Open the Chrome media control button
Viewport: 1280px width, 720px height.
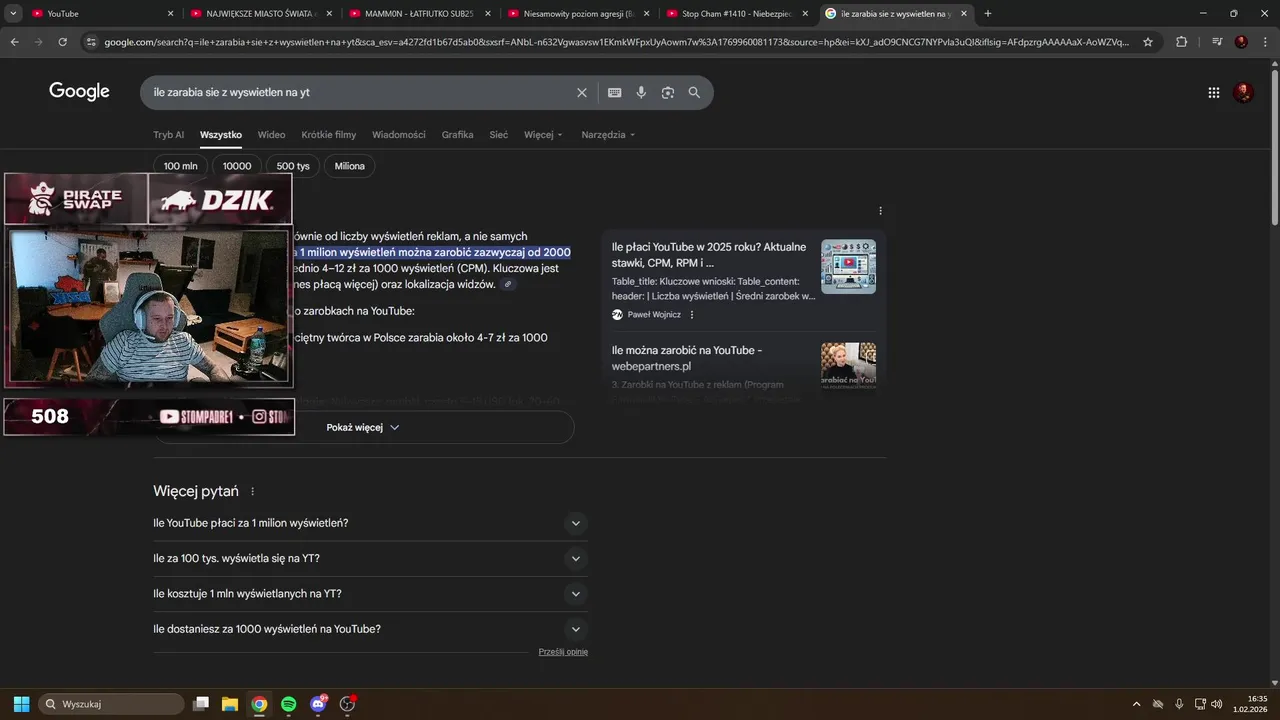pos(1217,42)
